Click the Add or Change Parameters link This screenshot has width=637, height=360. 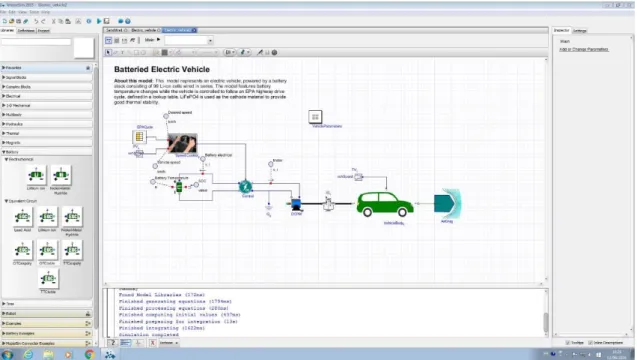coord(584,49)
